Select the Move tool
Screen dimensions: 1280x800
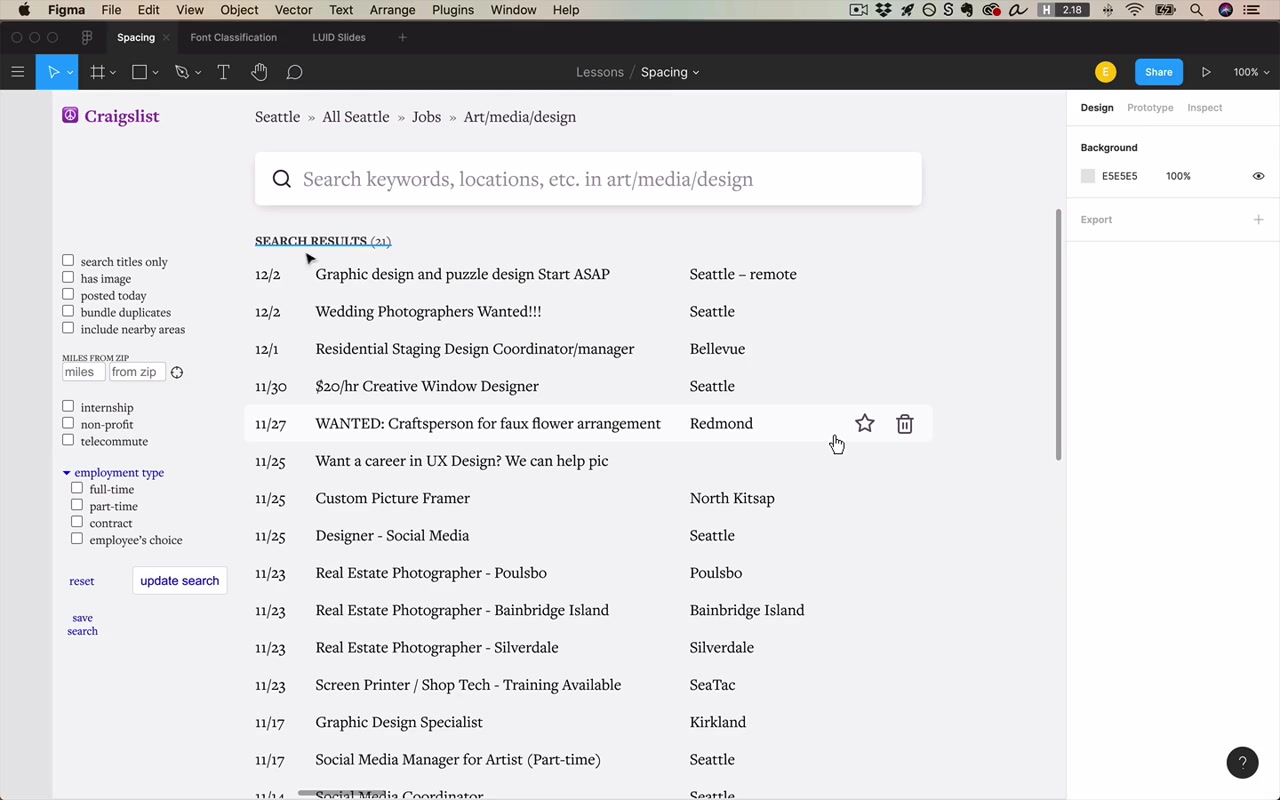(x=53, y=72)
